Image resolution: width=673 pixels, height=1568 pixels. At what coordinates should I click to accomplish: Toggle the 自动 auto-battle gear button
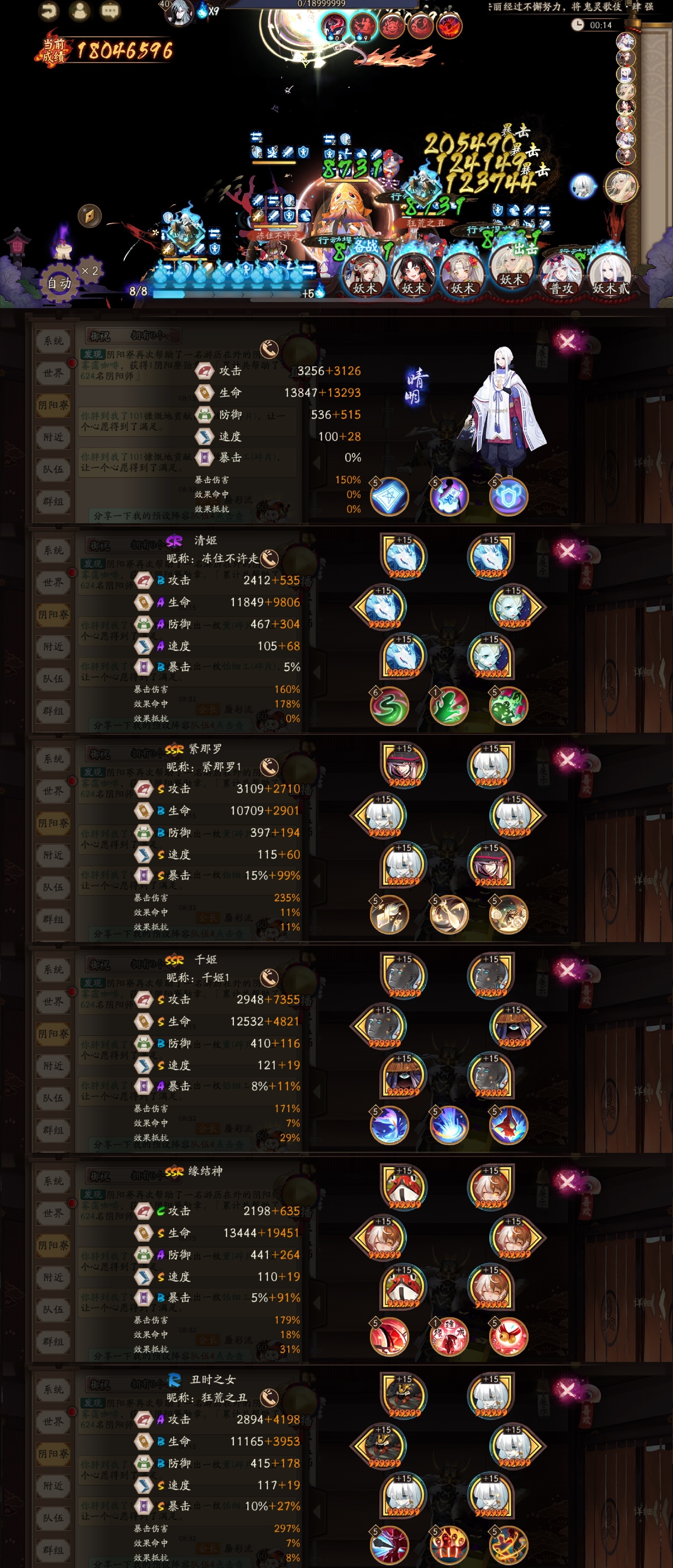click(x=60, y=282)
